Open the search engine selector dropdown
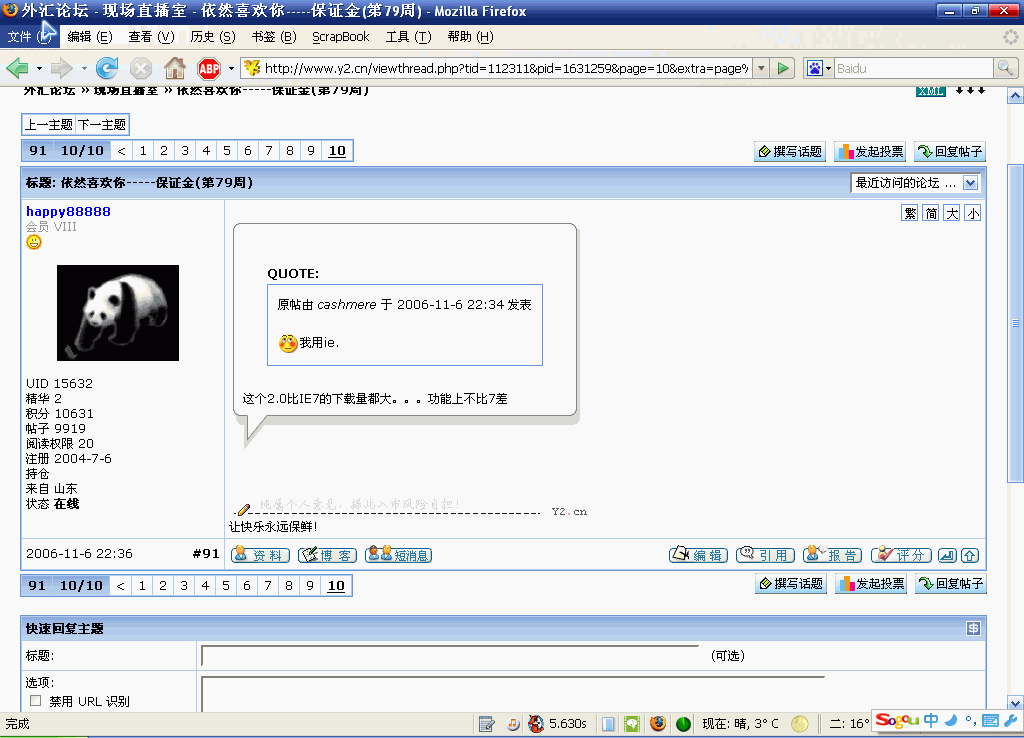The image size is (1024, 738). click(x=820, y=68)
